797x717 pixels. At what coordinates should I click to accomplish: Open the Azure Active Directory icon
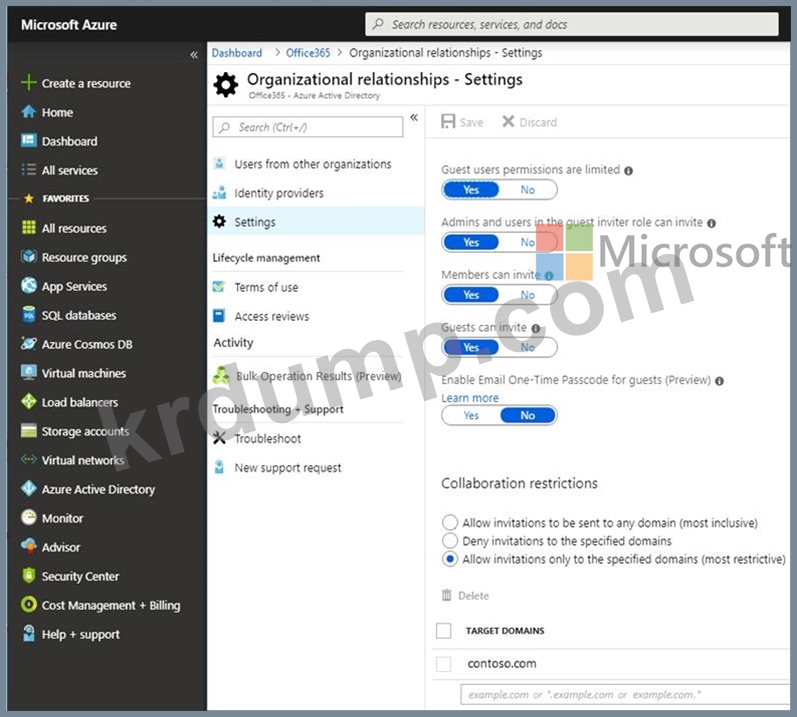(x=28, y=488)
